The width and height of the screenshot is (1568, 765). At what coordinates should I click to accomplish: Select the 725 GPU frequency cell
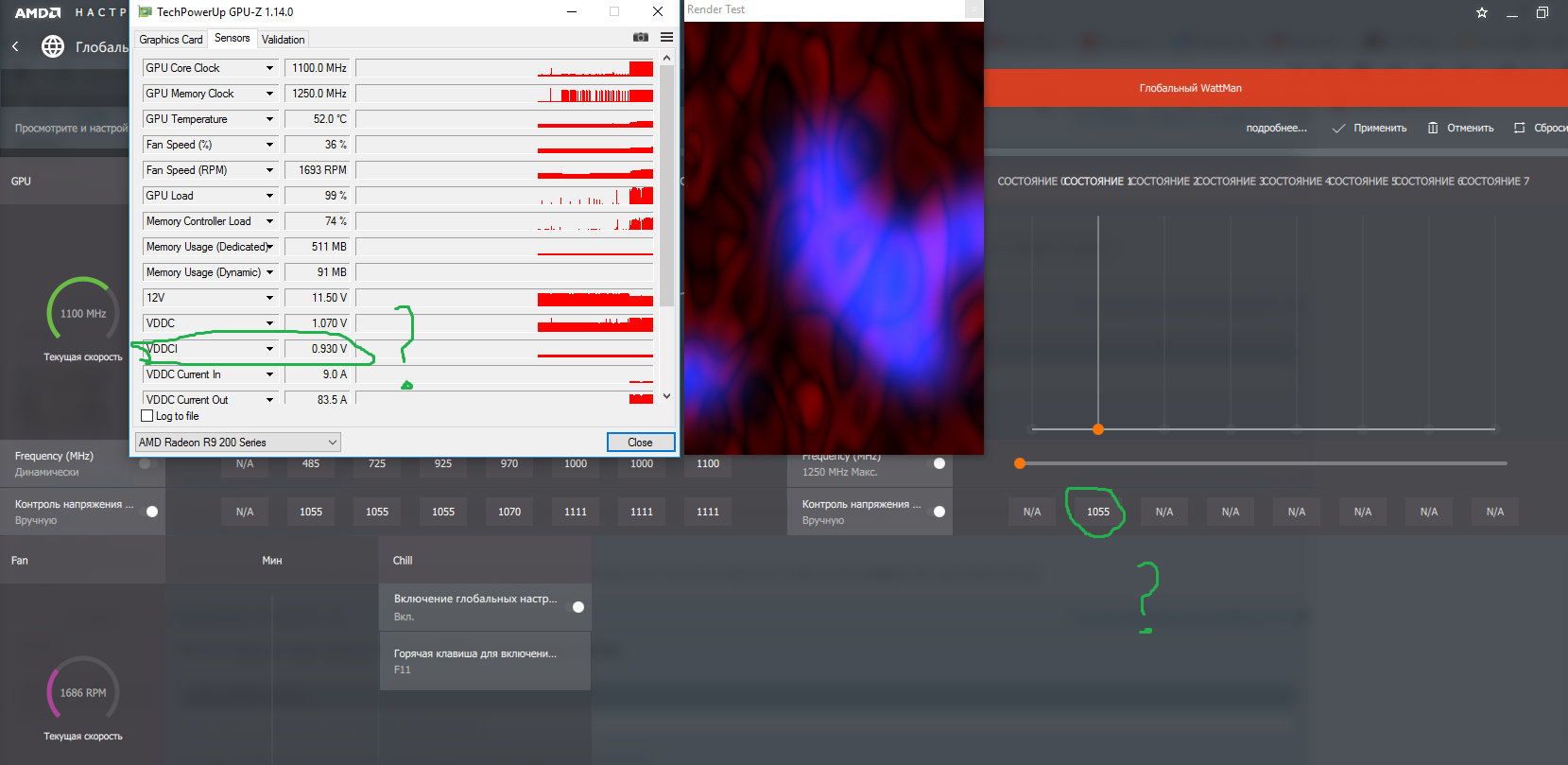377,463
